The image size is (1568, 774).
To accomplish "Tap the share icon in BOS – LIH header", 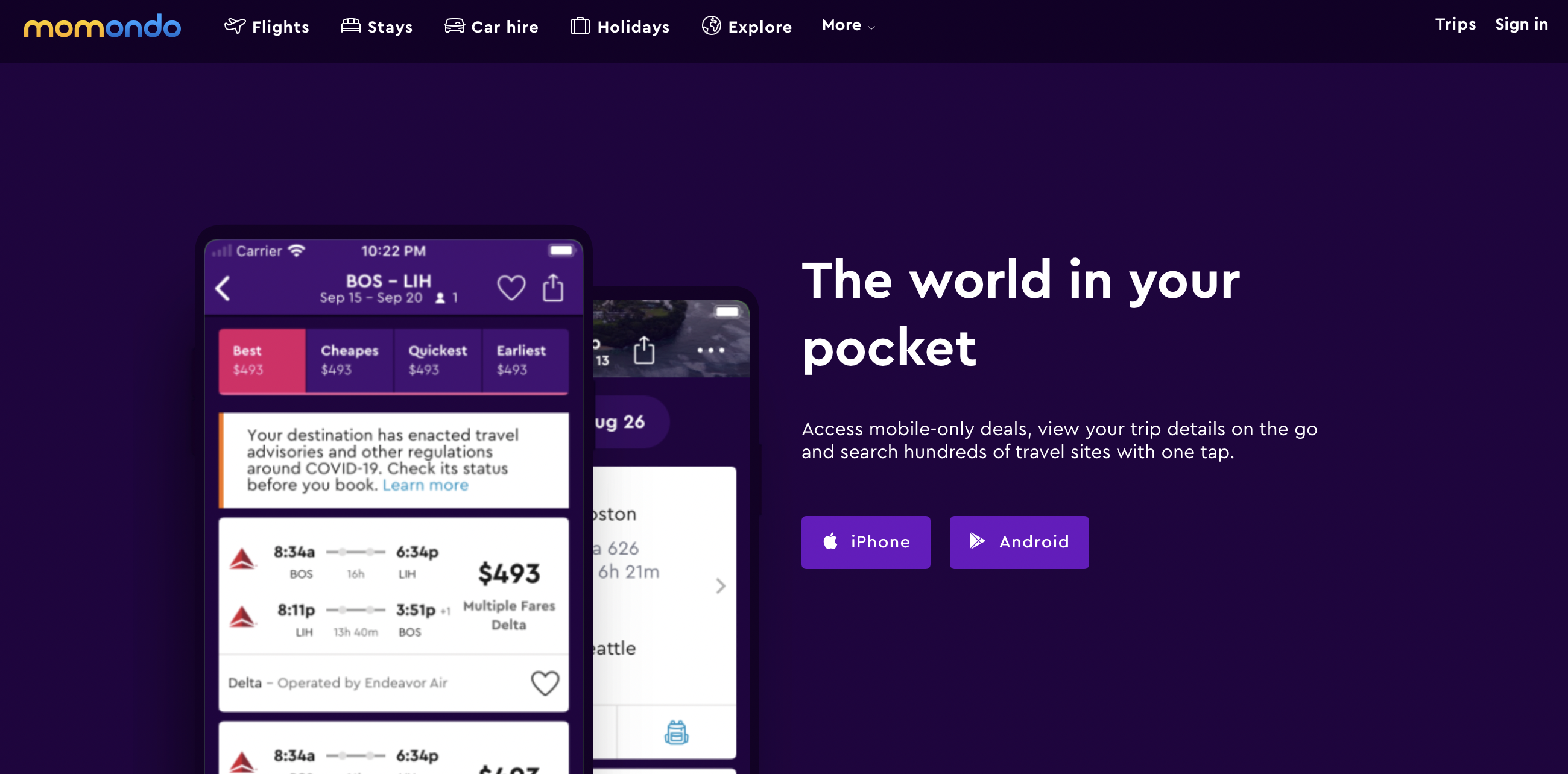I will (x=552, y=287).
